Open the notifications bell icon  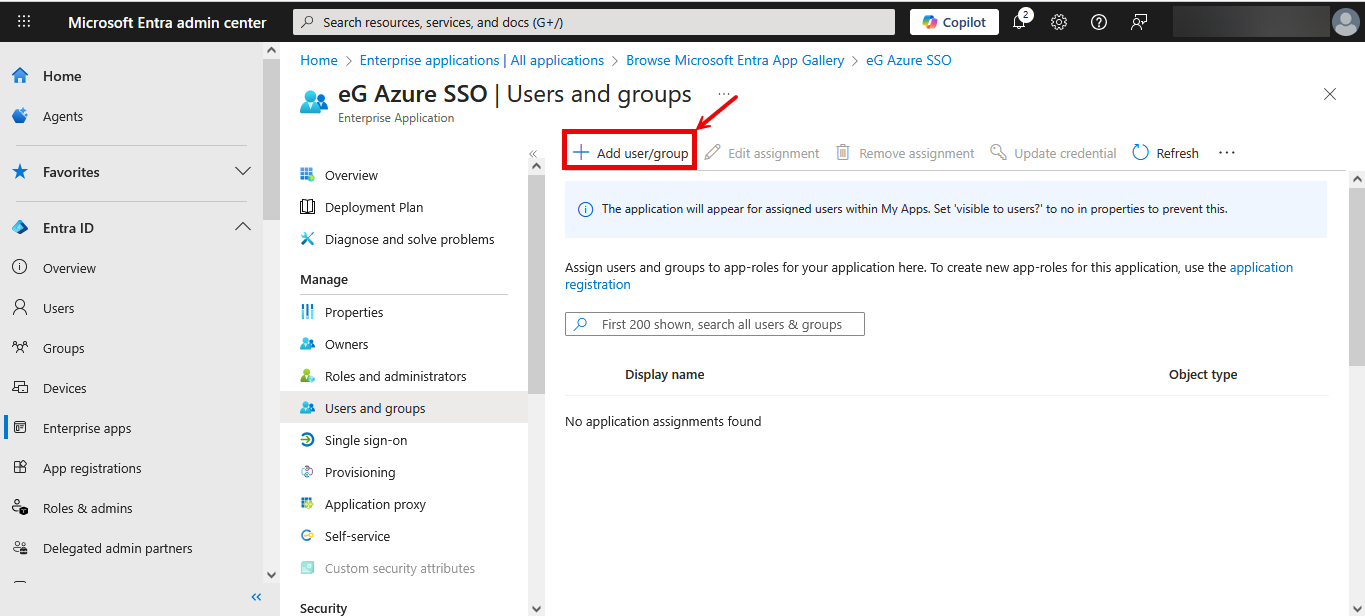(1019, 22)
